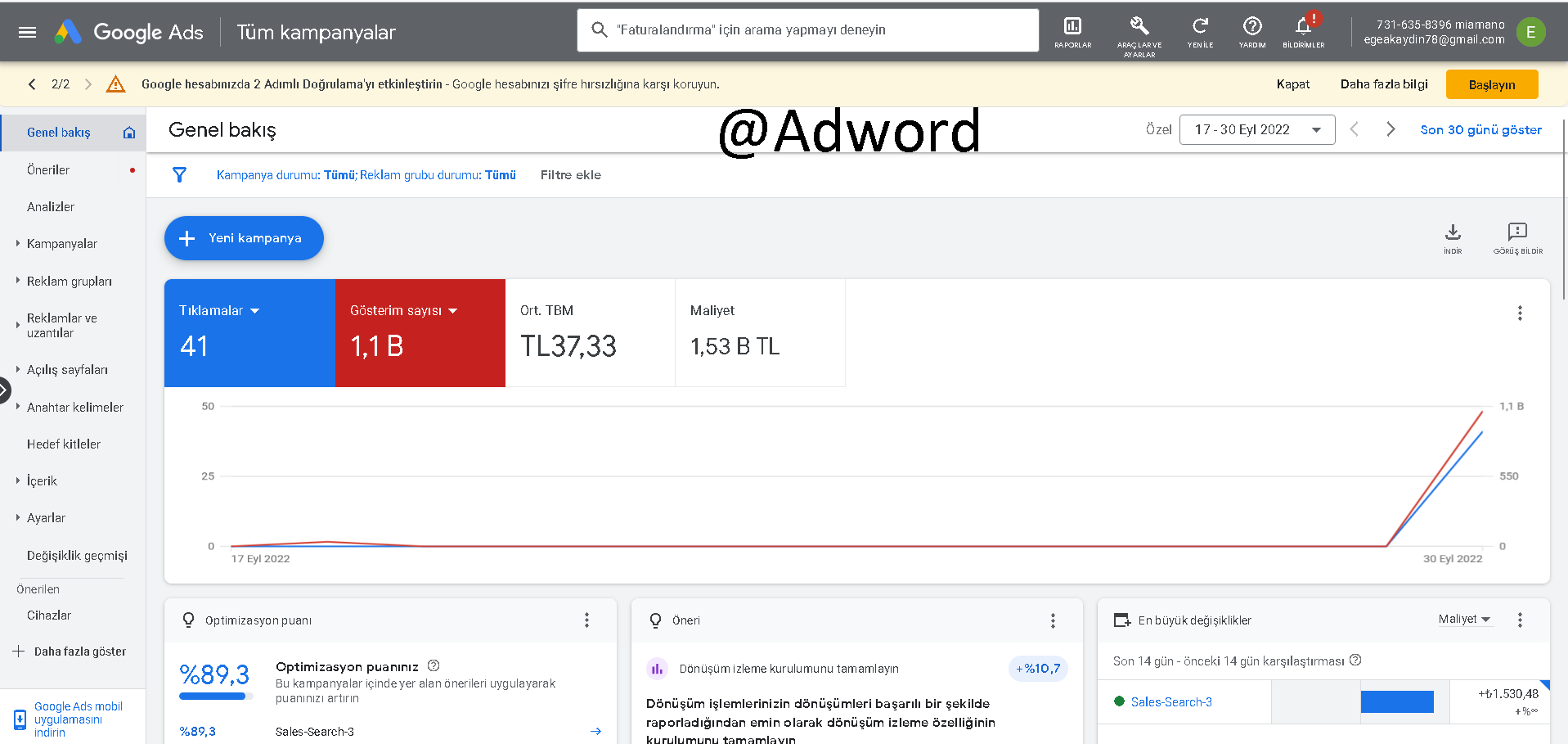Click the +%10,7 recommendation badge
The image size is (1568, 744).
pos(1038,669)
